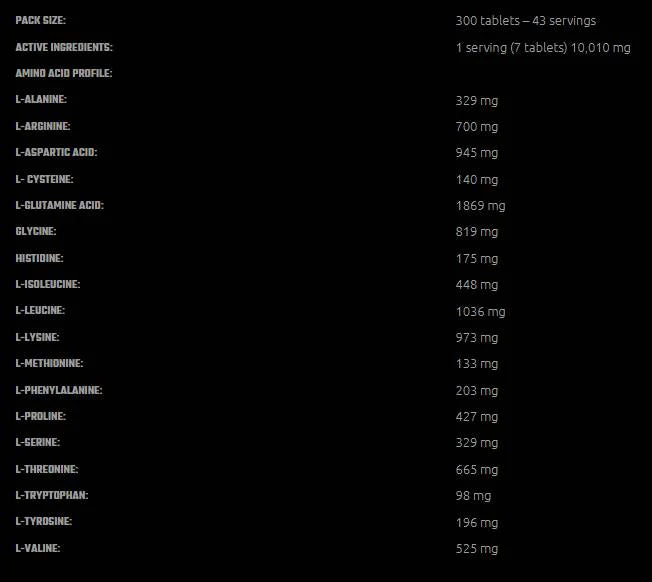Image resolution: width=652 pixels, height=582 pixels.
Task: Select the '300 tablets – 43 servings' text
Action: coord(525,21)
